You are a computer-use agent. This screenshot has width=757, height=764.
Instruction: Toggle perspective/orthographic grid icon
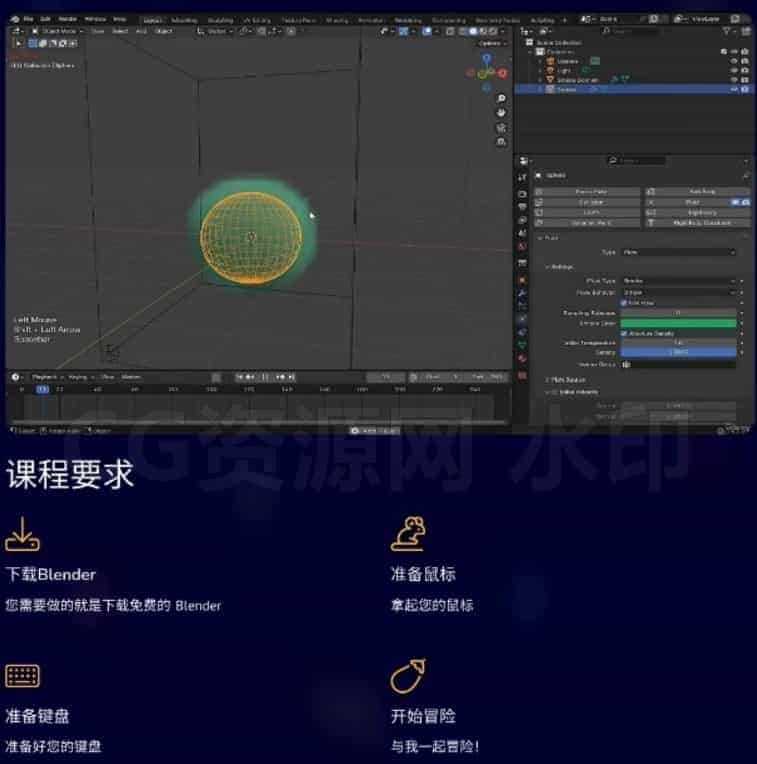point(501,142)
